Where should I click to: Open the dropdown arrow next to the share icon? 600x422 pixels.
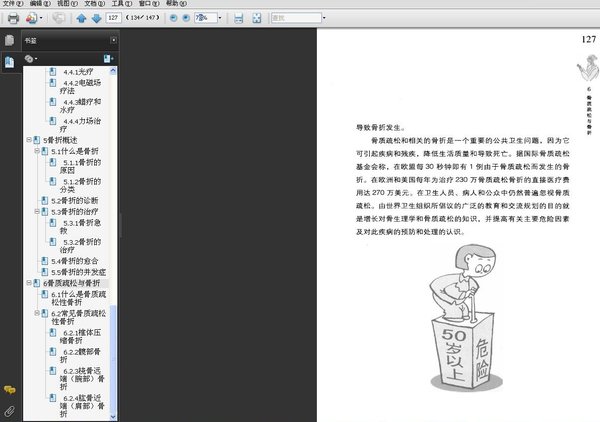pos(41,18)
